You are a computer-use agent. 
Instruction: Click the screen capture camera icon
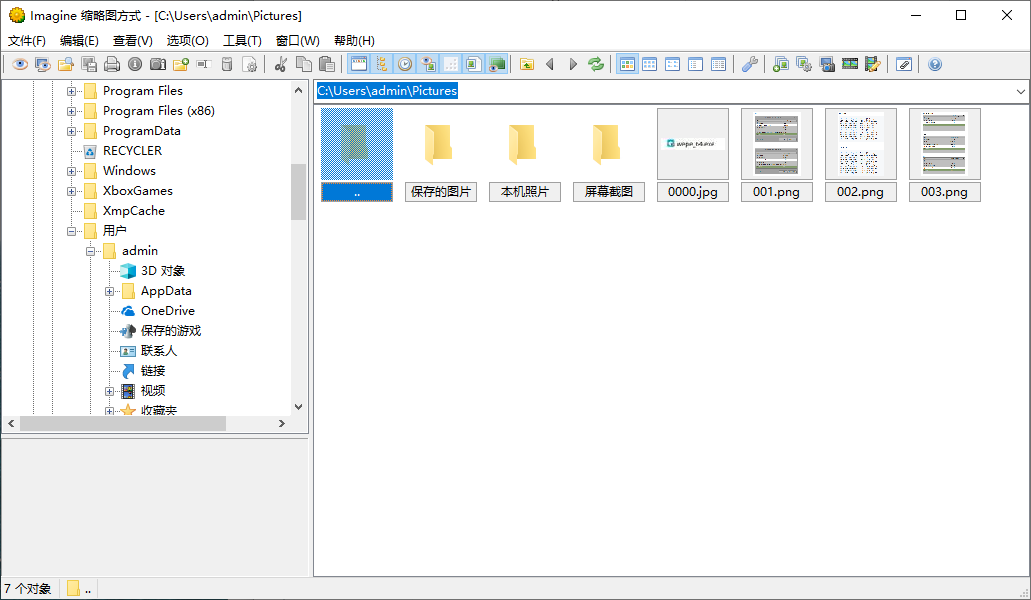827,64
